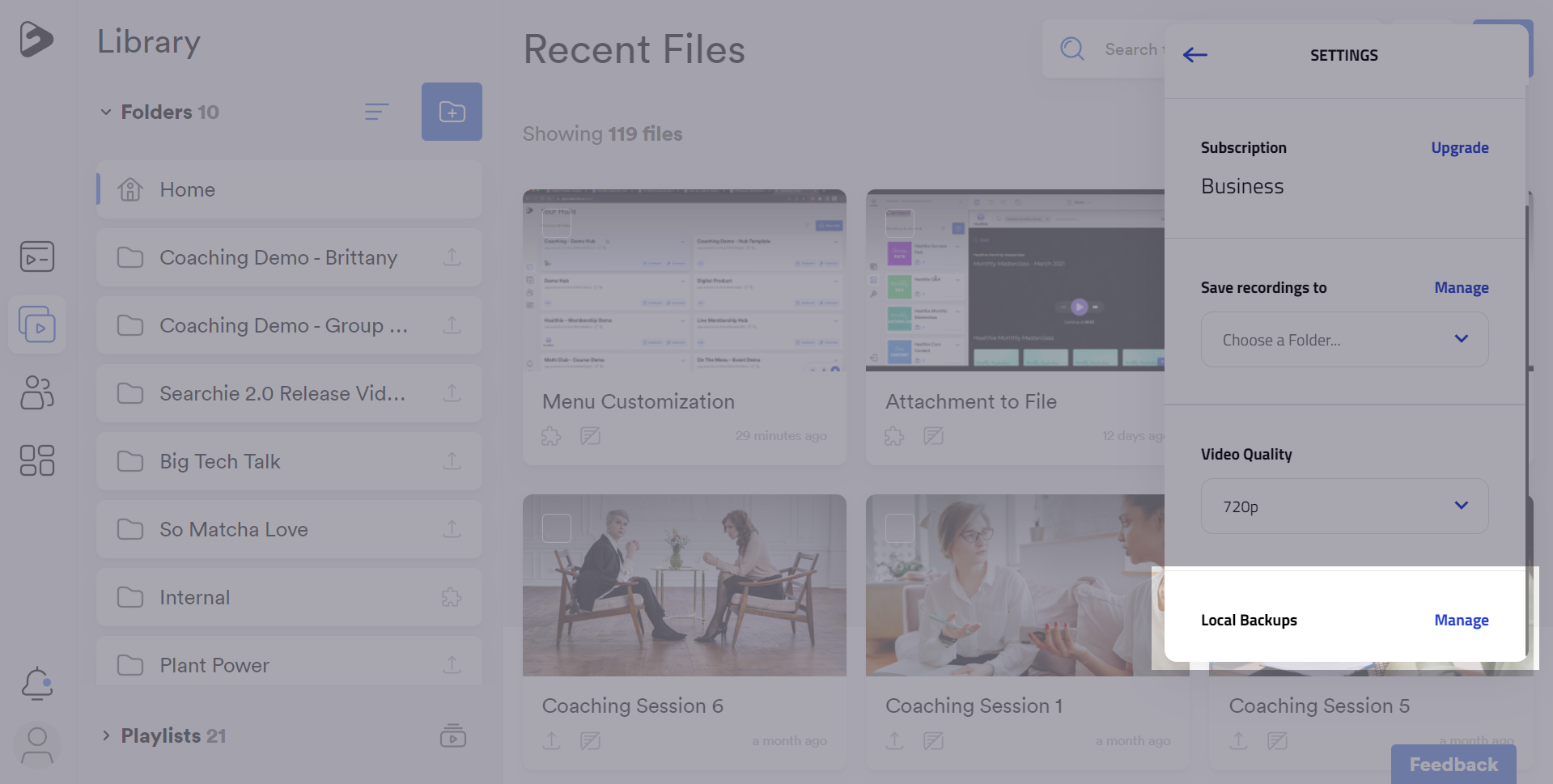Open the player panel sidebar icon
Screen dimensions: 1553x784
click(x=37, y=256)
